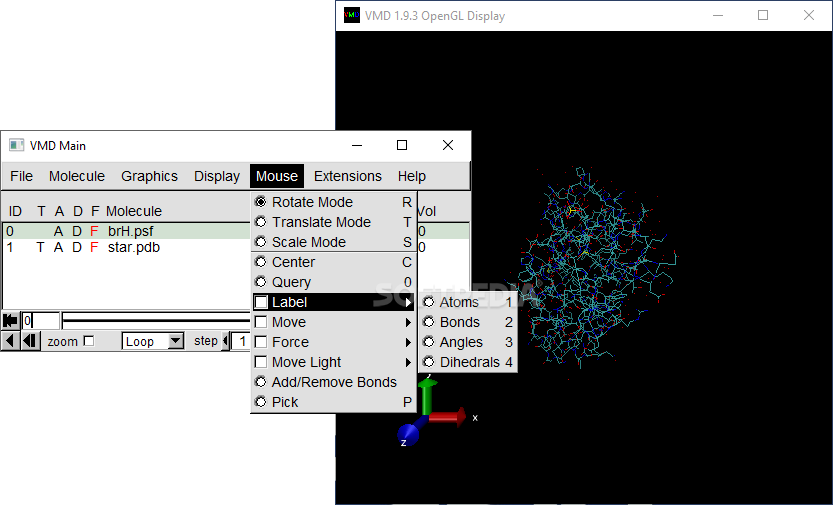Screen dimensions: 833x505
Task: Toggle Displayed flag D on star.pdb
Action: 77,247
